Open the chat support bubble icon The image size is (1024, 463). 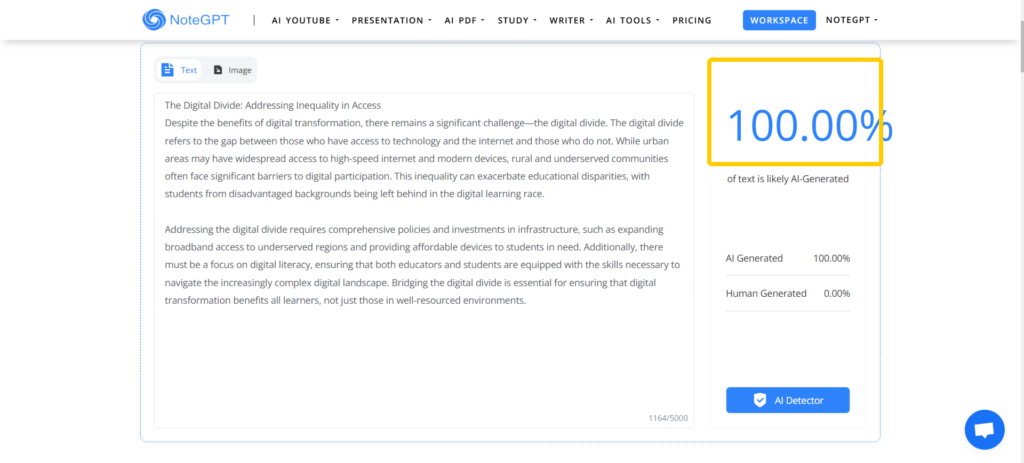tap(984, 429)
